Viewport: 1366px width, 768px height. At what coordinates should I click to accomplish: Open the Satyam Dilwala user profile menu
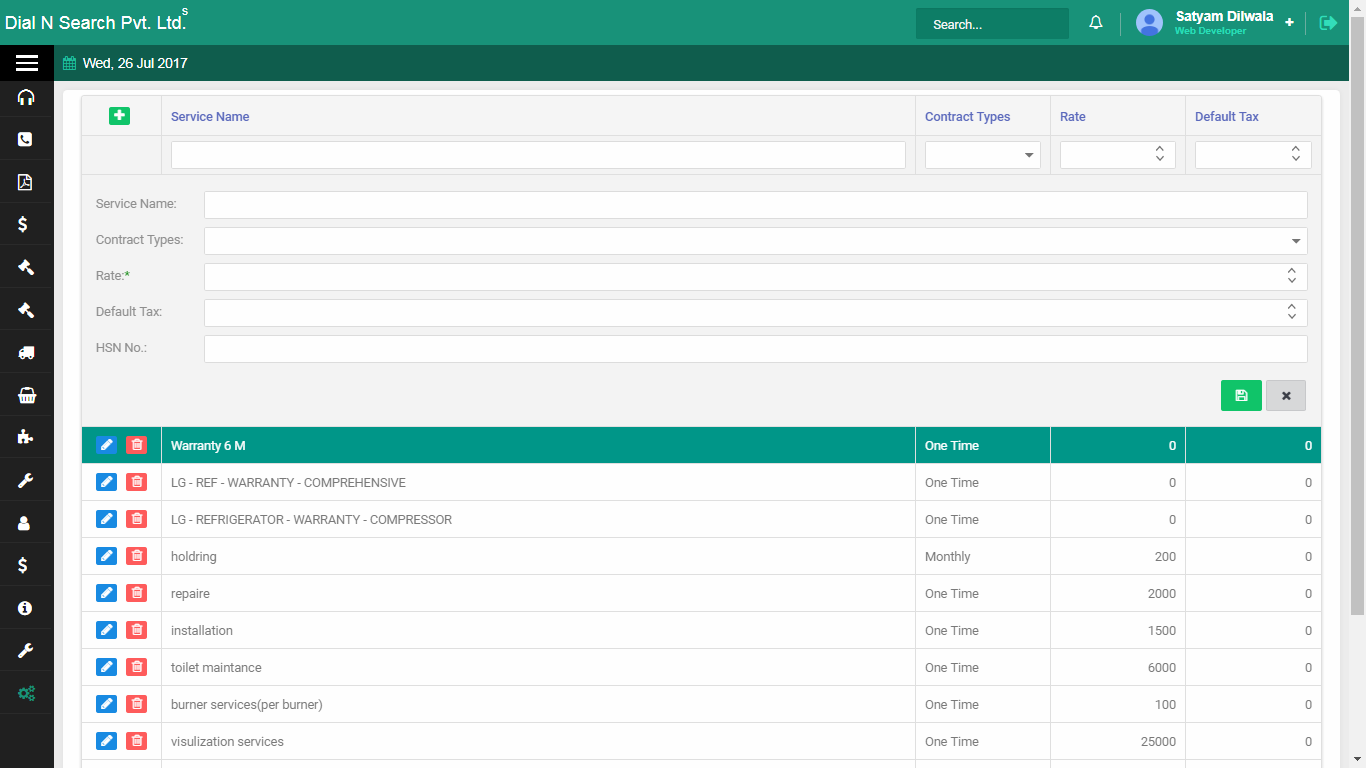(x=1223, y=23)
